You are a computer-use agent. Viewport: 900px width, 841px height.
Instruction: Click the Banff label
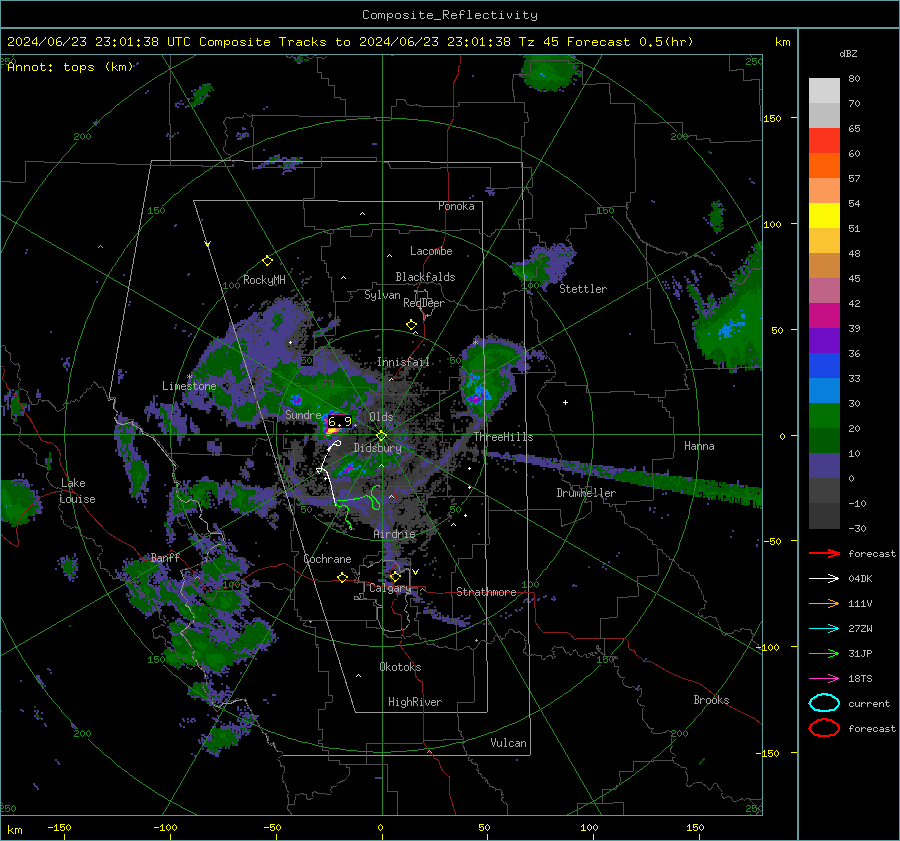tap(165, 557)
